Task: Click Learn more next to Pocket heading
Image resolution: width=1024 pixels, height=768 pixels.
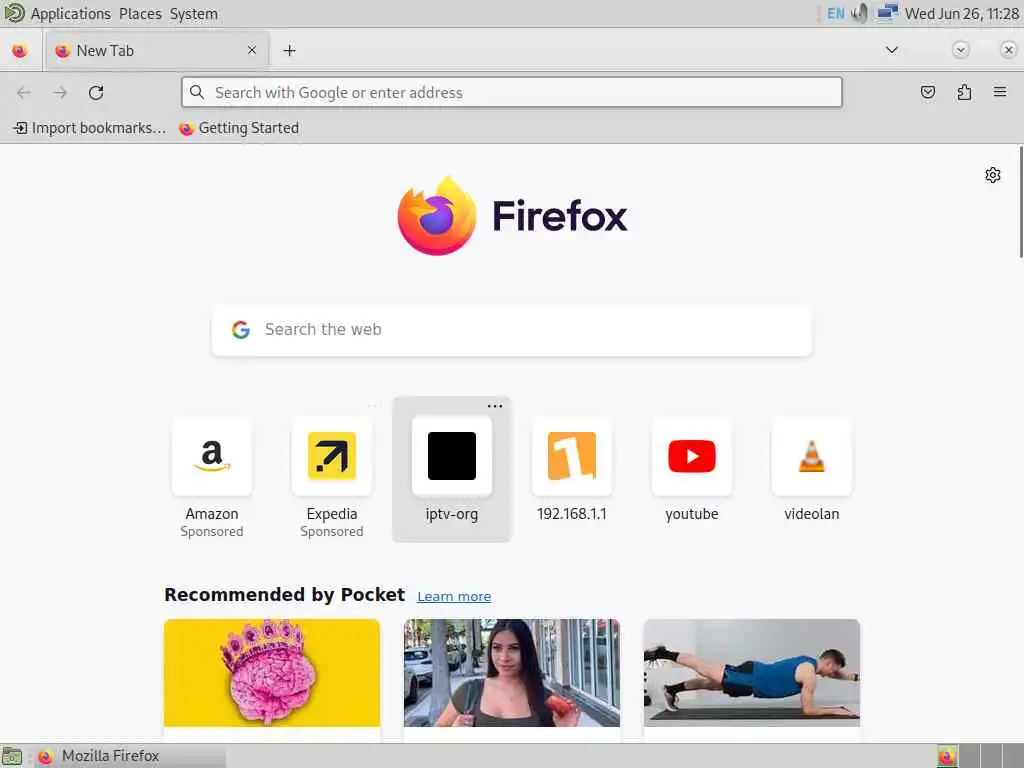Action: [454, 596]
